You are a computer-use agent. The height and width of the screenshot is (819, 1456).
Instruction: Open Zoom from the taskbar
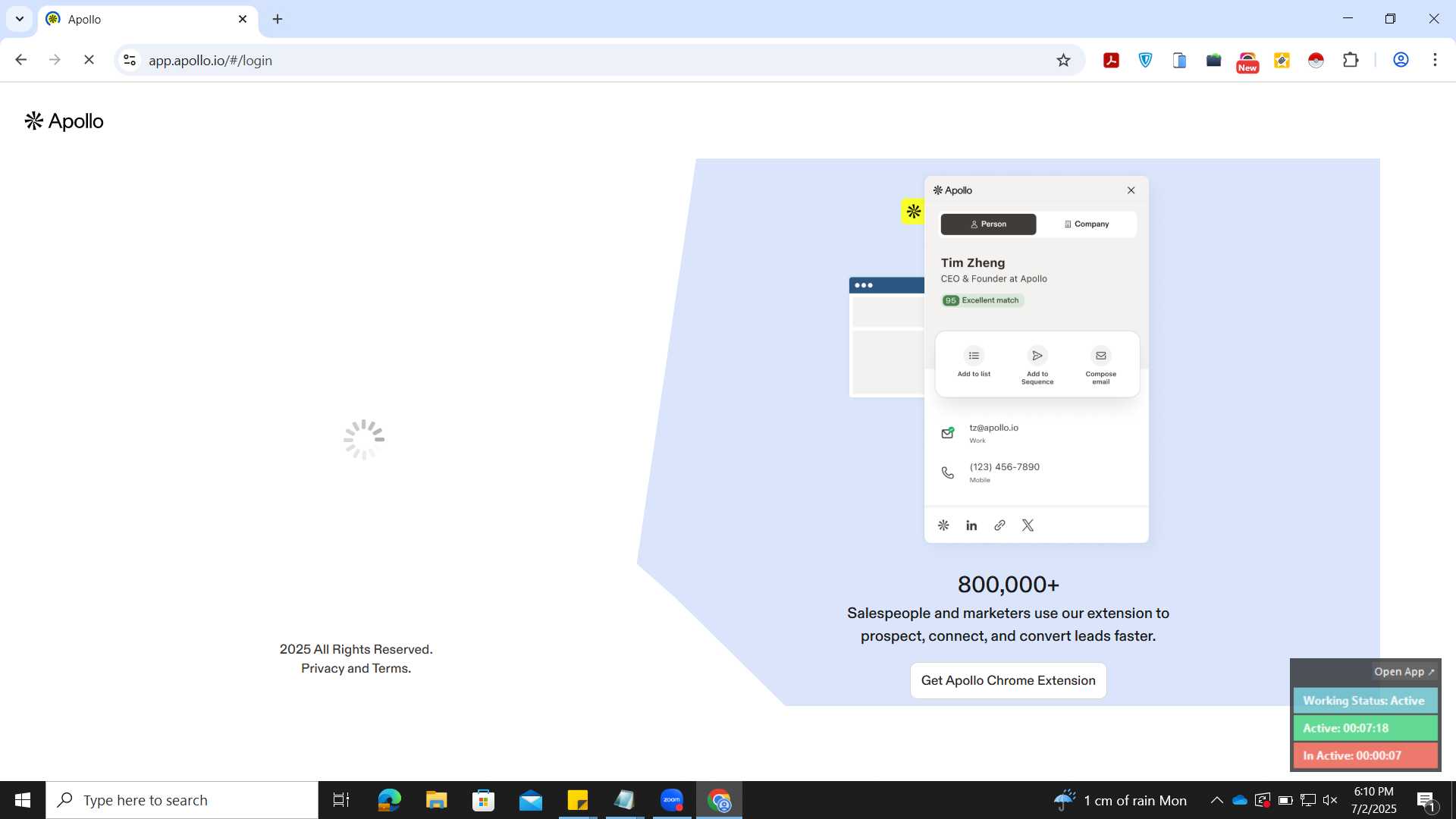672,800
